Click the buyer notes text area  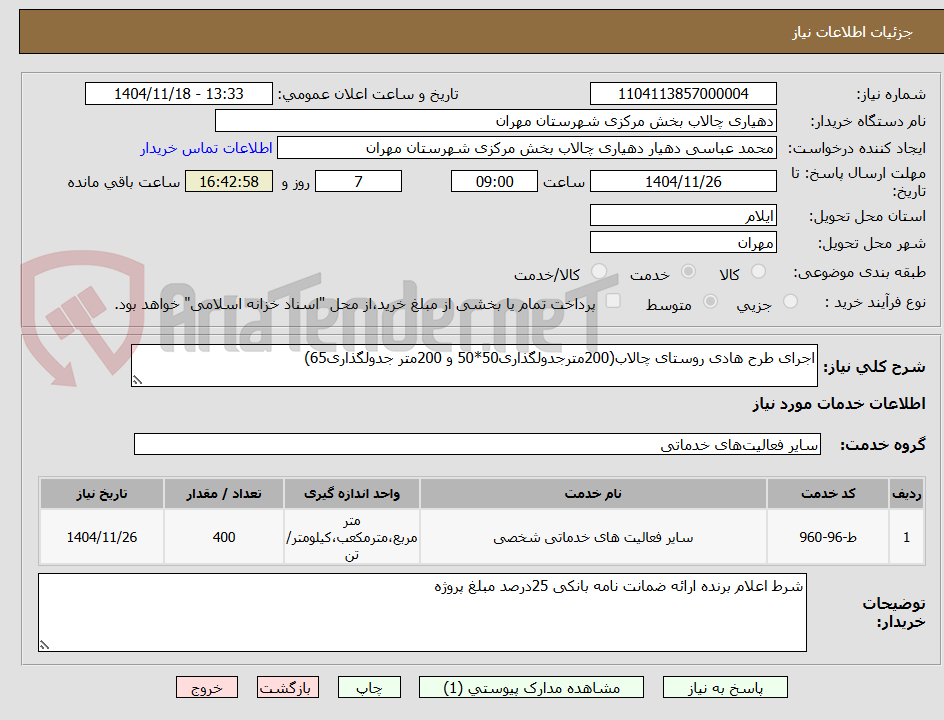point(422,612)
